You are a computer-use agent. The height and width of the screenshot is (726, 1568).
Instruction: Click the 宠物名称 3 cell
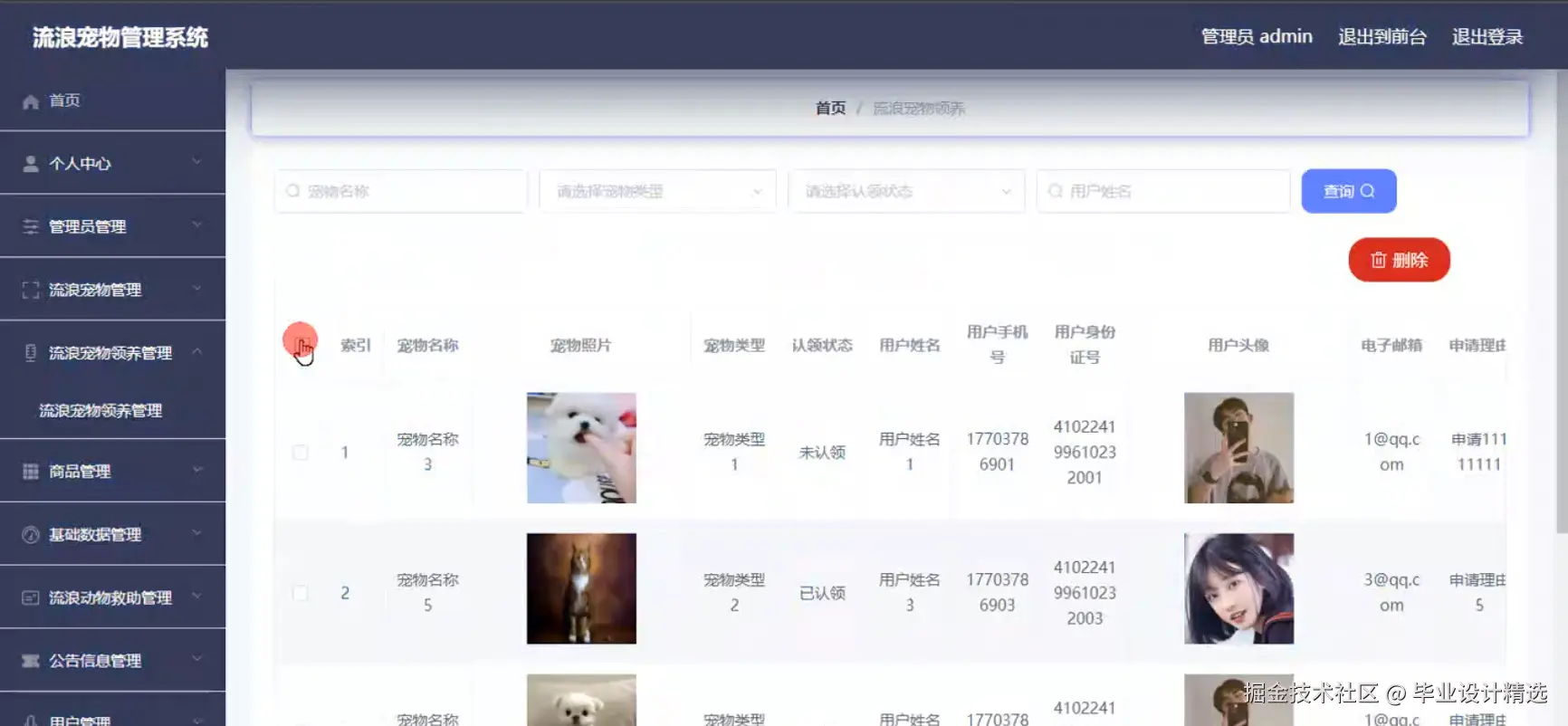[x=427, y=452]
